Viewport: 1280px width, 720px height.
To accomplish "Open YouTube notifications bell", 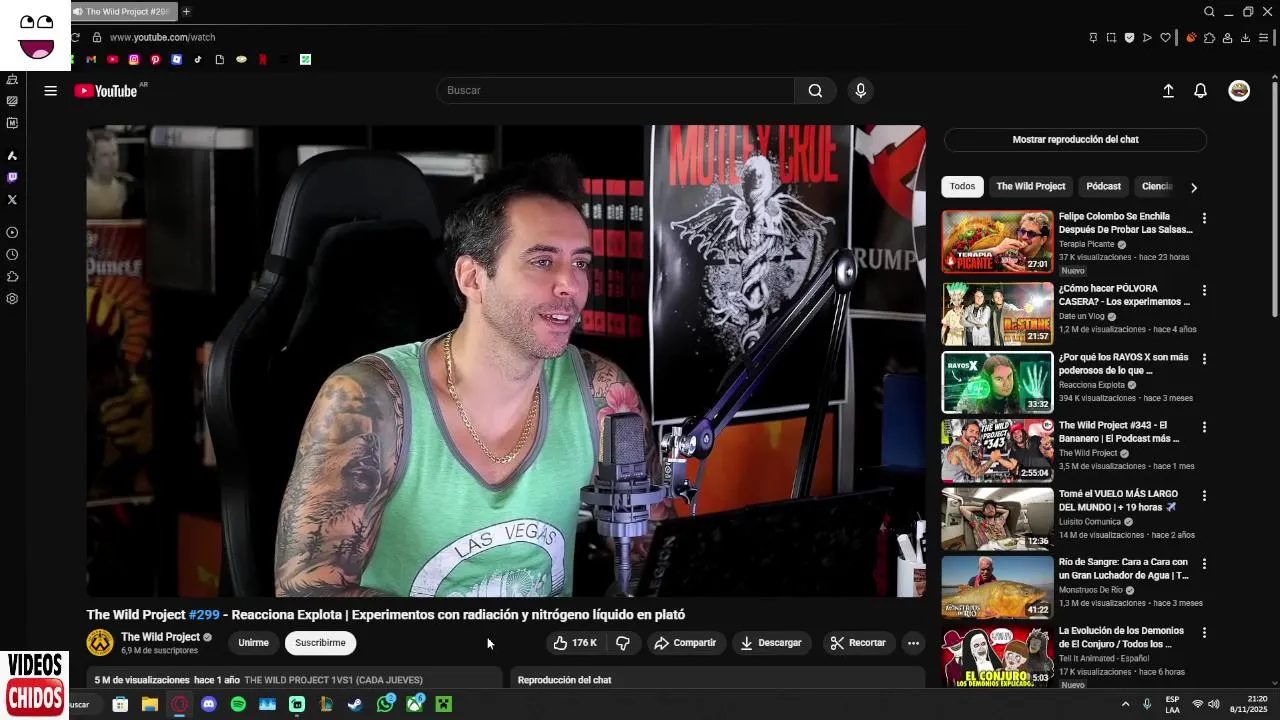I will pyautogui.click(x=1200, y=90).
